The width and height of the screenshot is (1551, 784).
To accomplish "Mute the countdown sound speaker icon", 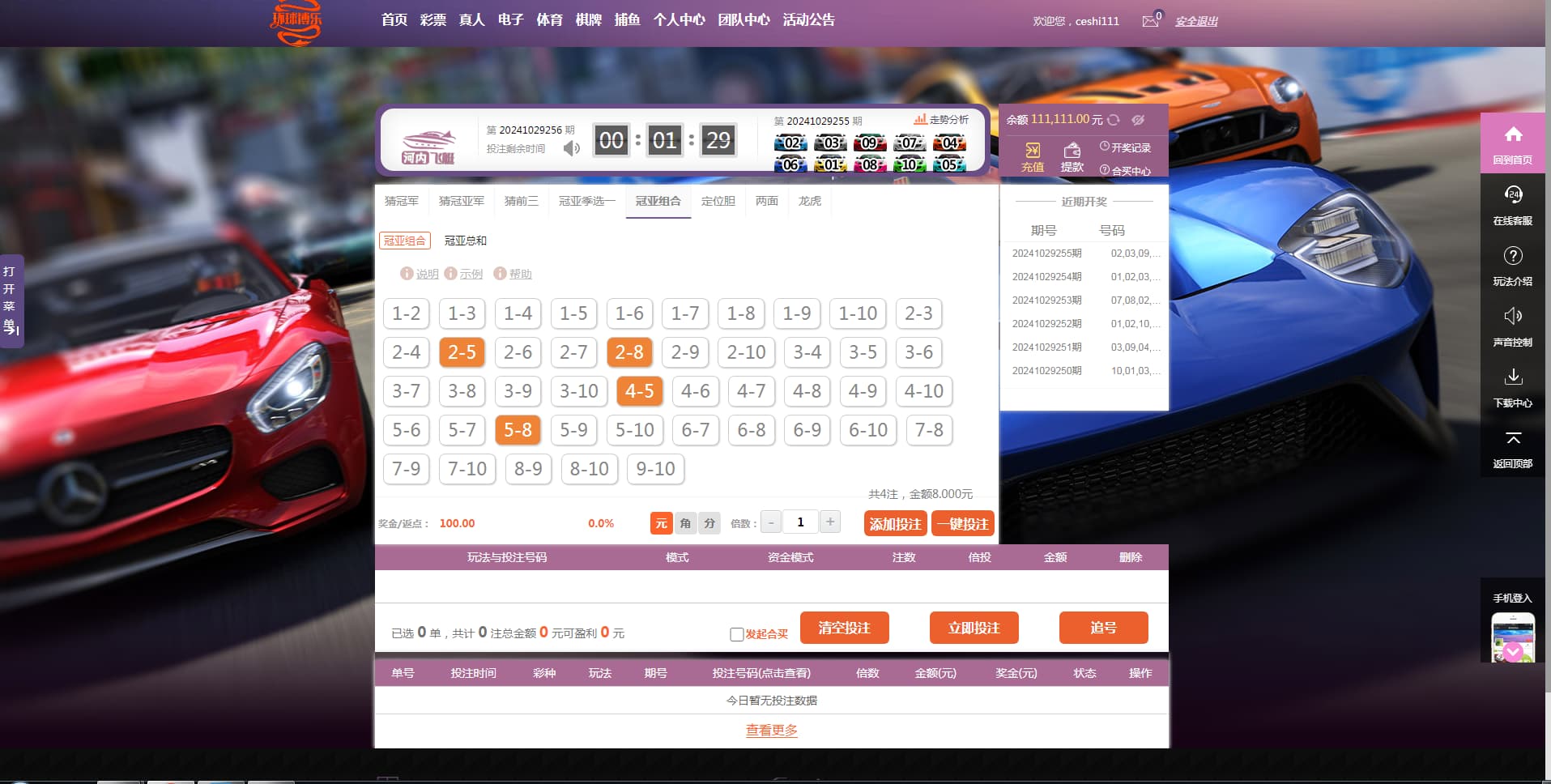I will 572,148.
